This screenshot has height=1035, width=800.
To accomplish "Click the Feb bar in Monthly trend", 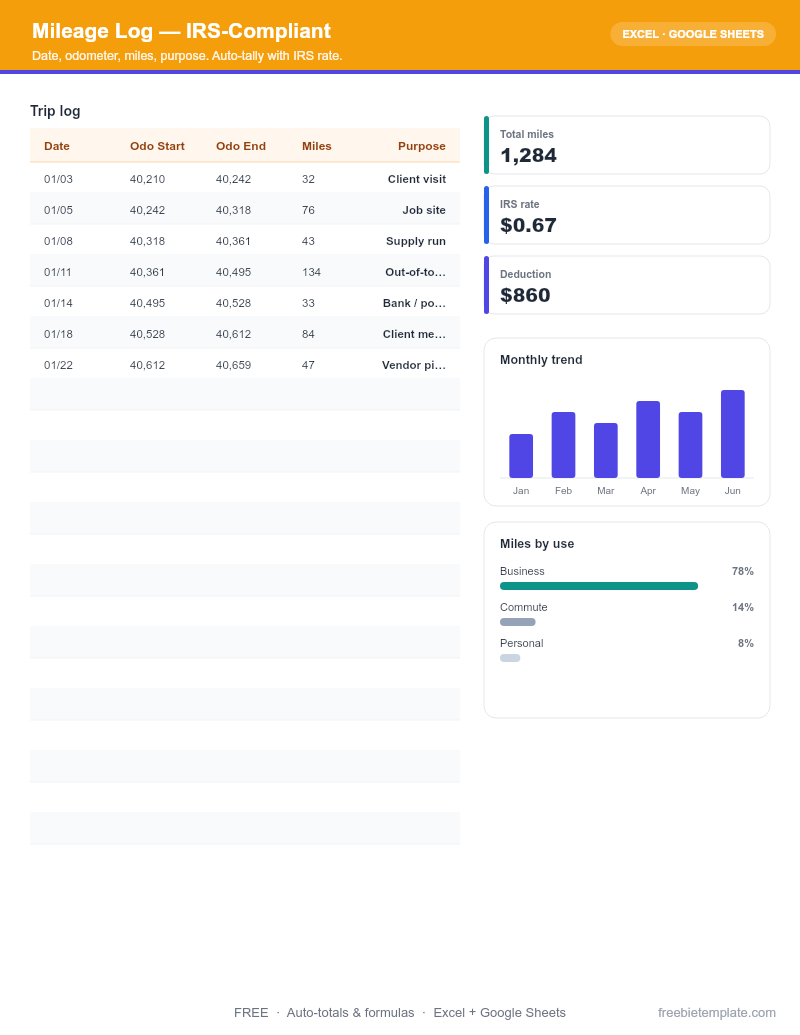I will tap(563, 445).
